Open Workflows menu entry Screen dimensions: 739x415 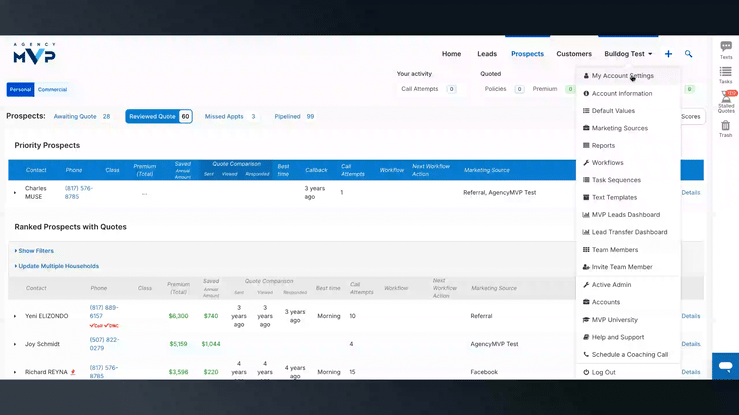[607, 163]
